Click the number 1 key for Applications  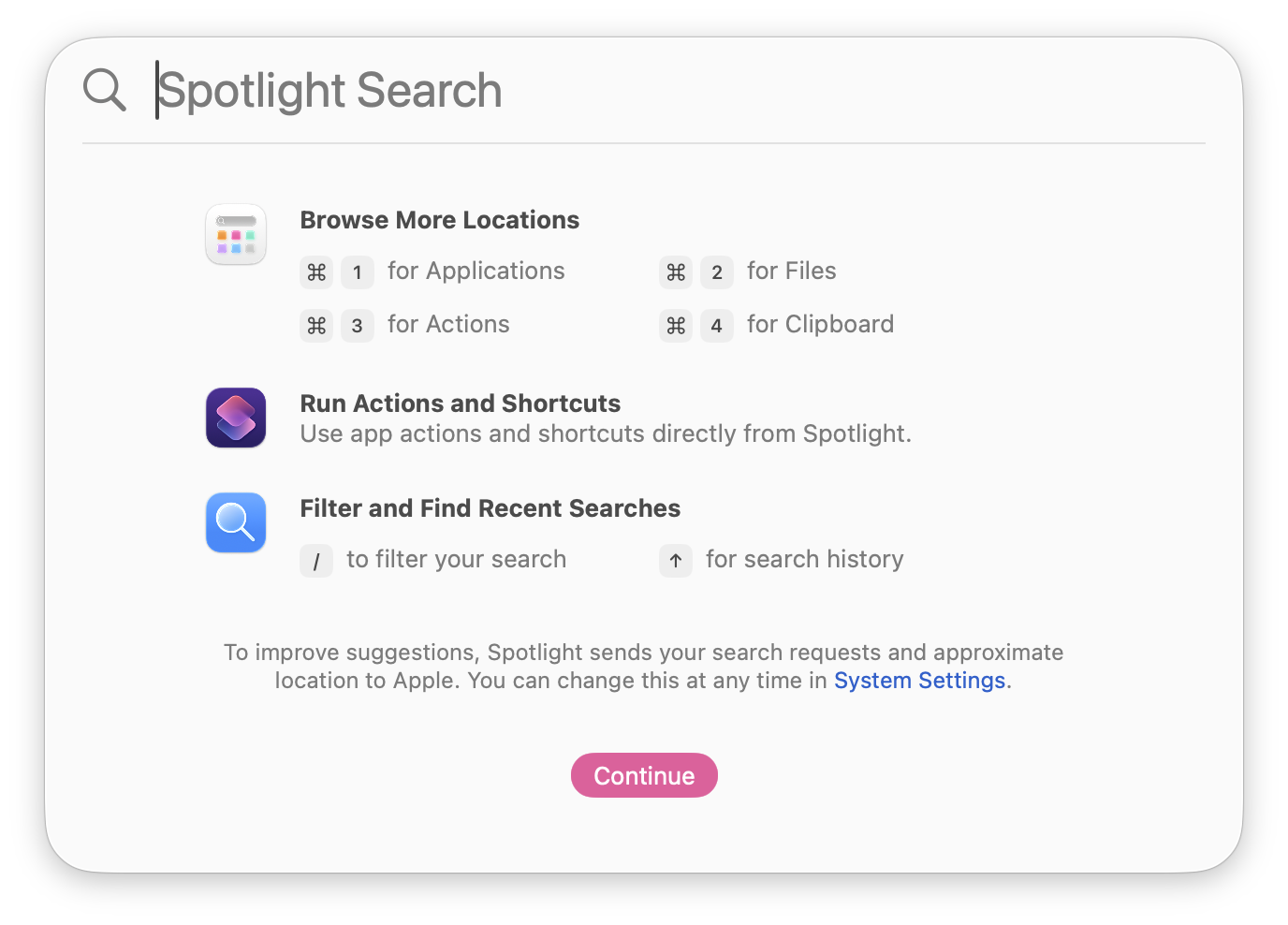tap(358, 272)
